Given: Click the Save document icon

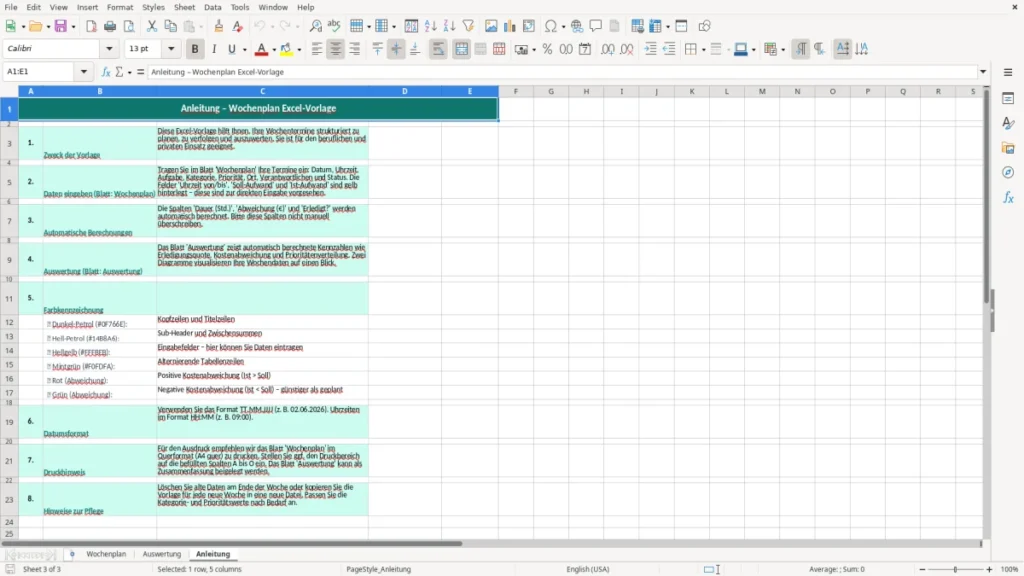Looking at the screenshot, I should click(61, 26).
